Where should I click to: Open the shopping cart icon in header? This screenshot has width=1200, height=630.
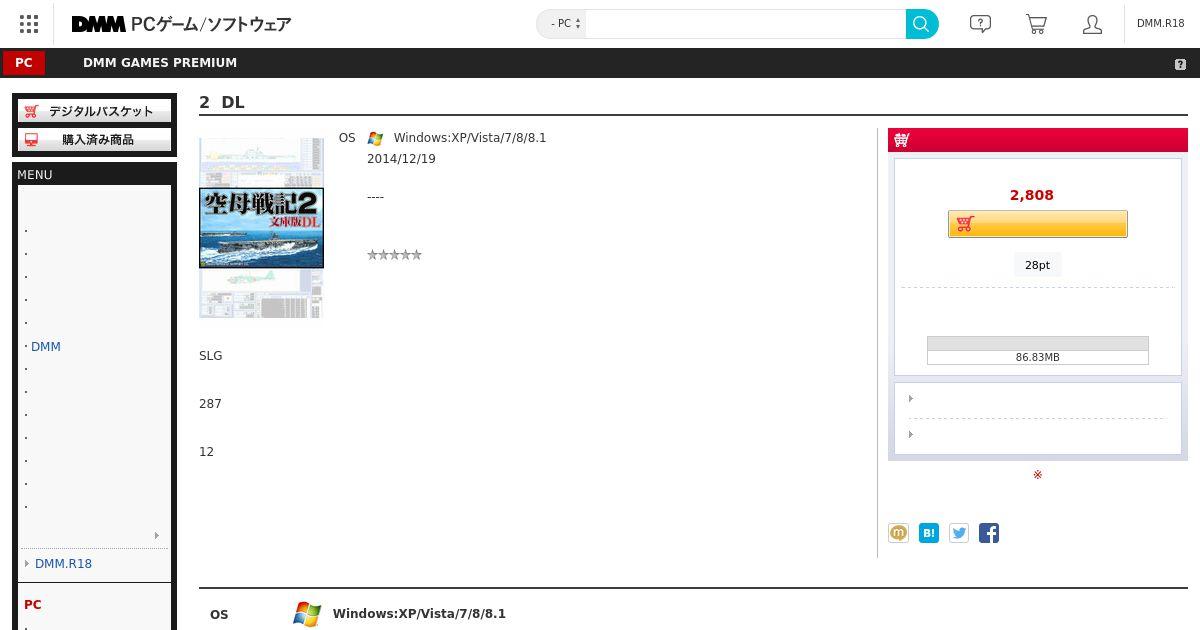[x=1037, y=24]
